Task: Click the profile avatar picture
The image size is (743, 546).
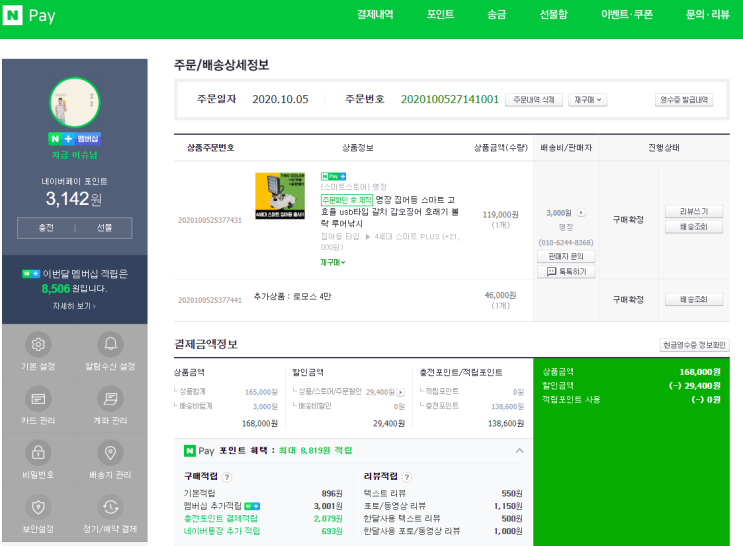Action: point(75,103)
